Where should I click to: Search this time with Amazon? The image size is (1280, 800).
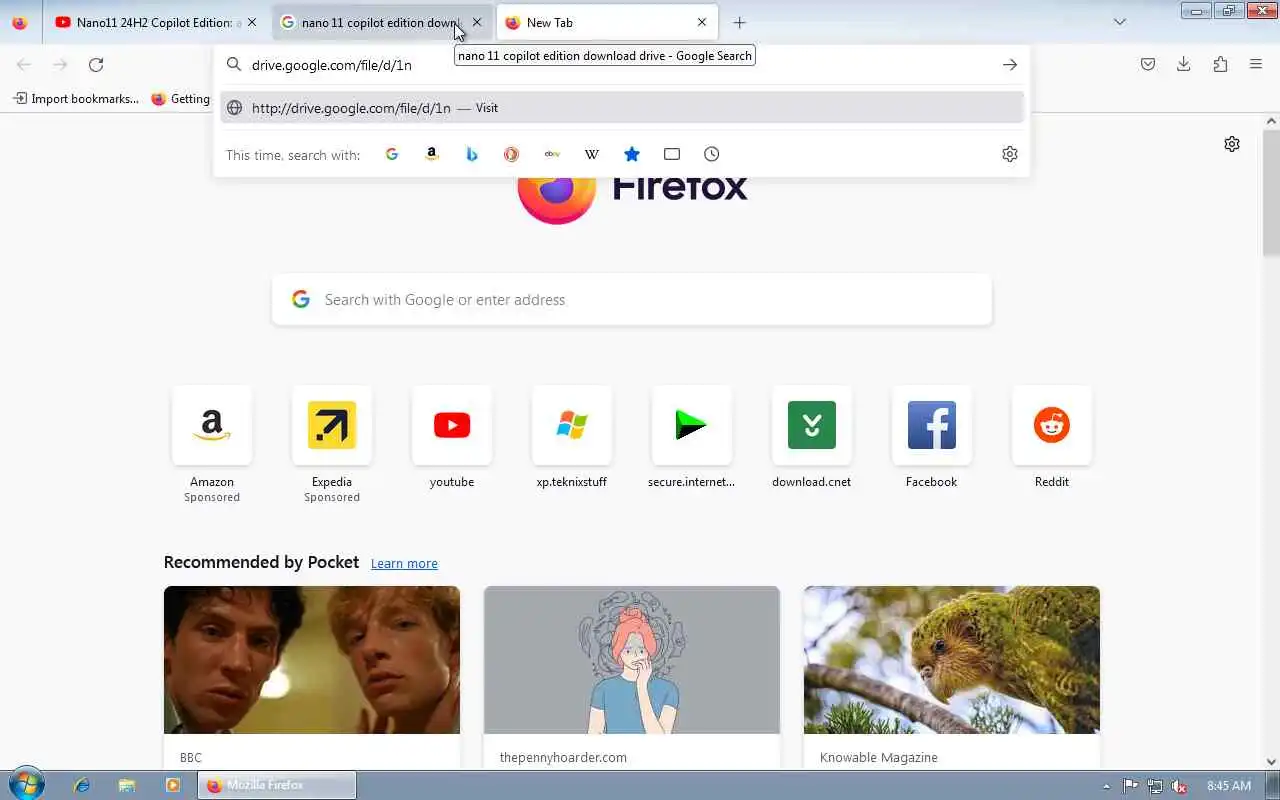pos(432,154)
